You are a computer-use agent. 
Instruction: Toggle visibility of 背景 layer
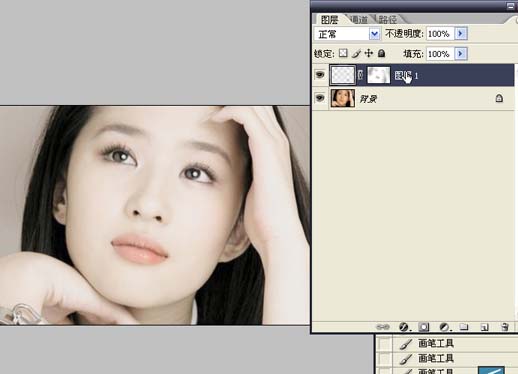pyautogui.click(x=320, y=98)
